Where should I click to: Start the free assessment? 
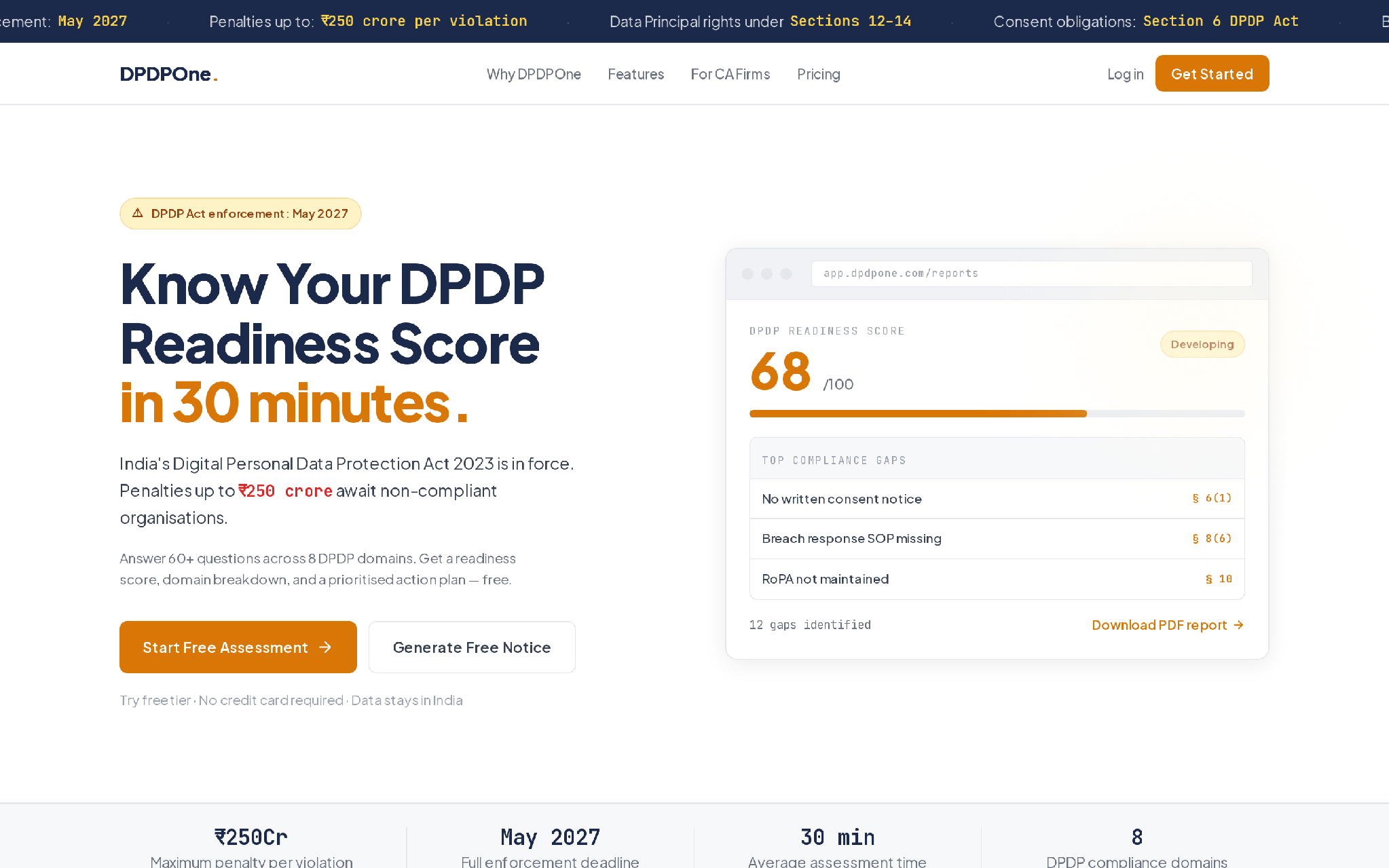click(238, 647)
